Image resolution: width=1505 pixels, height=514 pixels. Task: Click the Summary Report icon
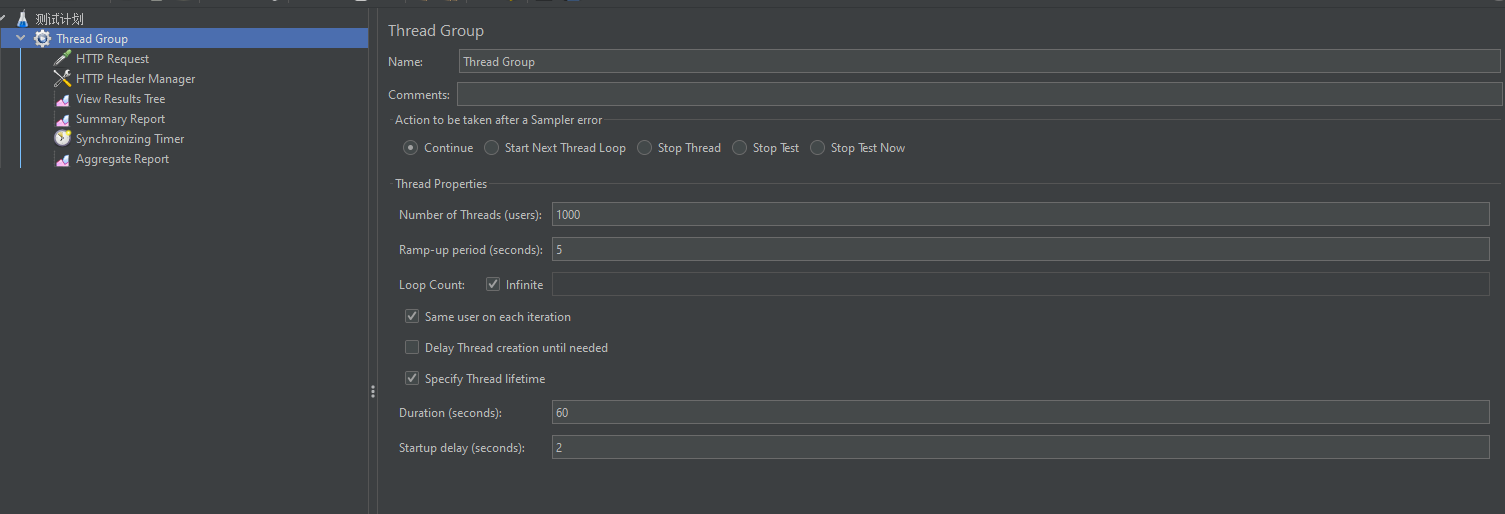pos(62,119)
